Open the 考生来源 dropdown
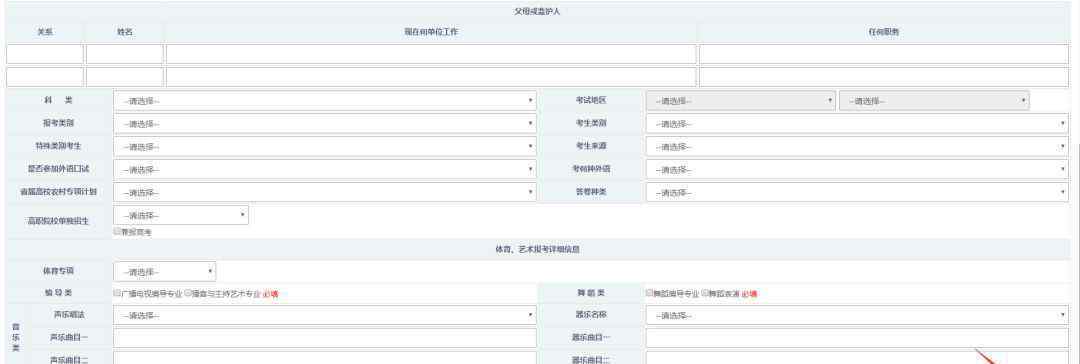Image resolution: width=1080 pixels, height=364 pixels. tap(857, 146)
